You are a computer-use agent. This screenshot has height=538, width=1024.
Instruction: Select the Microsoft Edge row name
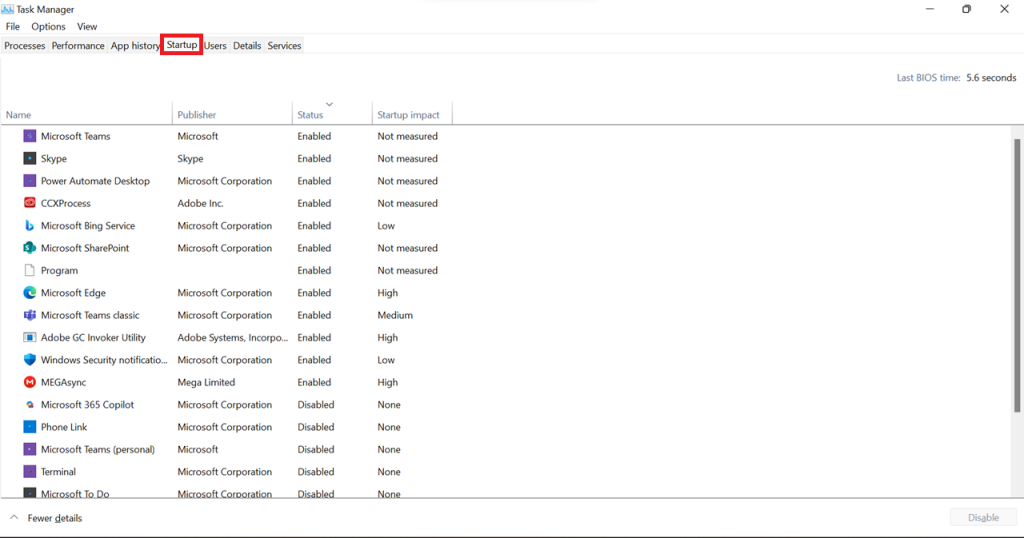tap(73, 293)
